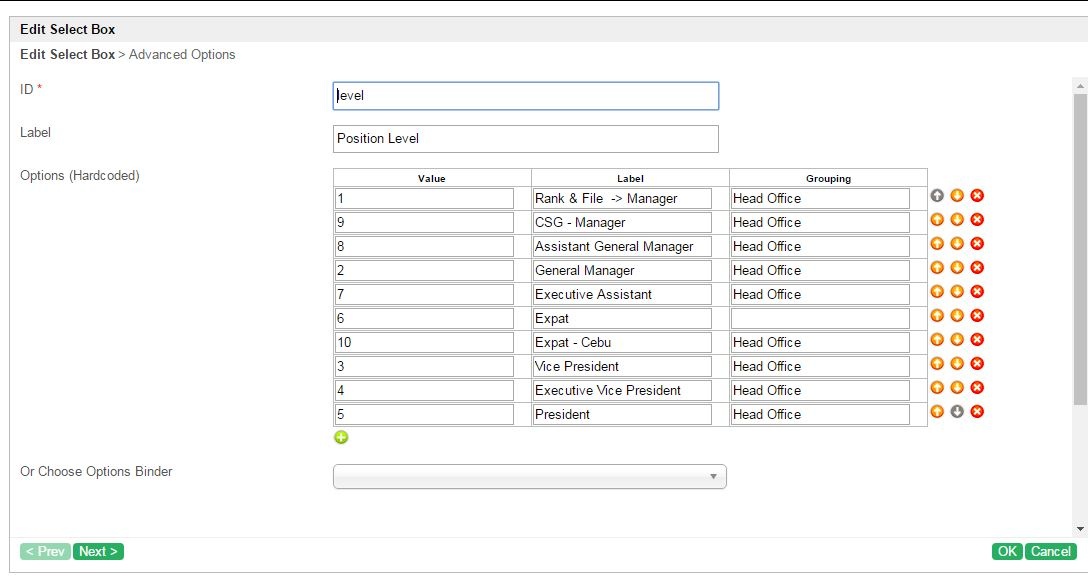Image resolution: width=1088 pixels, height=577 pixels.
Task: Click the empty Grouping field for Expat
Action: tap(820, 318)
